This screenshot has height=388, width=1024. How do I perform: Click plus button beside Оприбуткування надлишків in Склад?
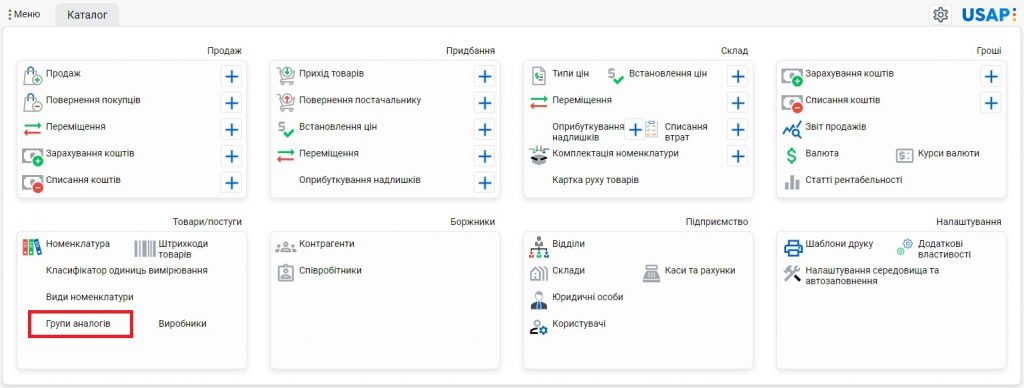tap(635, 129)
